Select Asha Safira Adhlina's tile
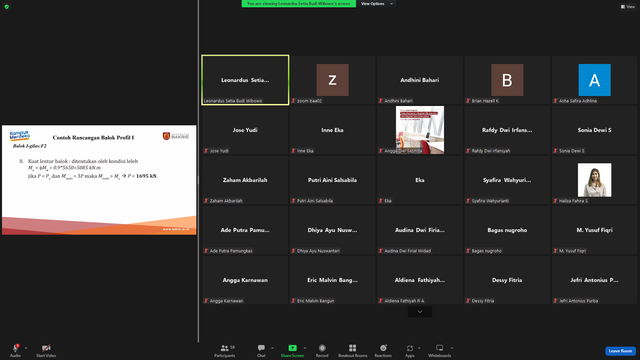The height and width of the screenshot is (360, 640). 594,80
